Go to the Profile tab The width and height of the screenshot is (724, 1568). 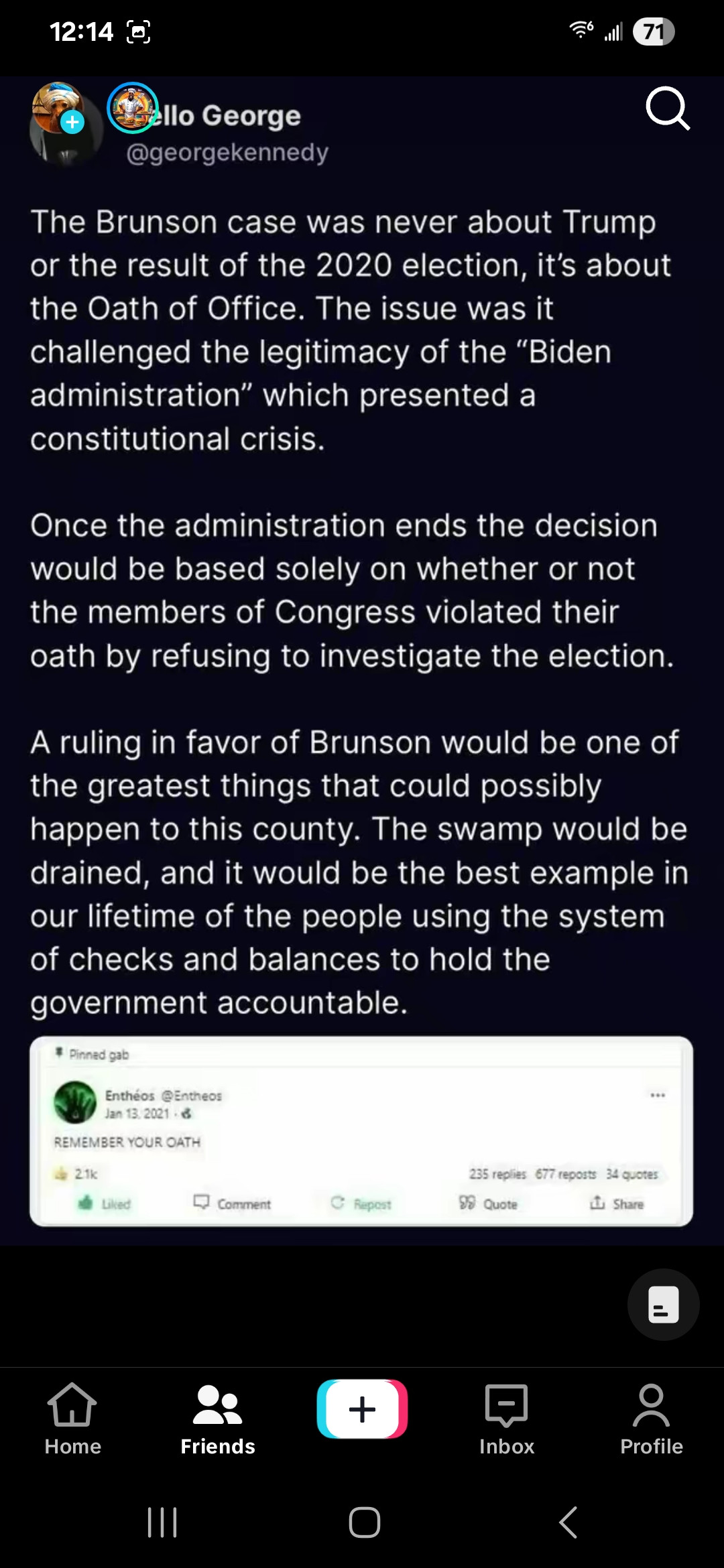(651, 1418)
